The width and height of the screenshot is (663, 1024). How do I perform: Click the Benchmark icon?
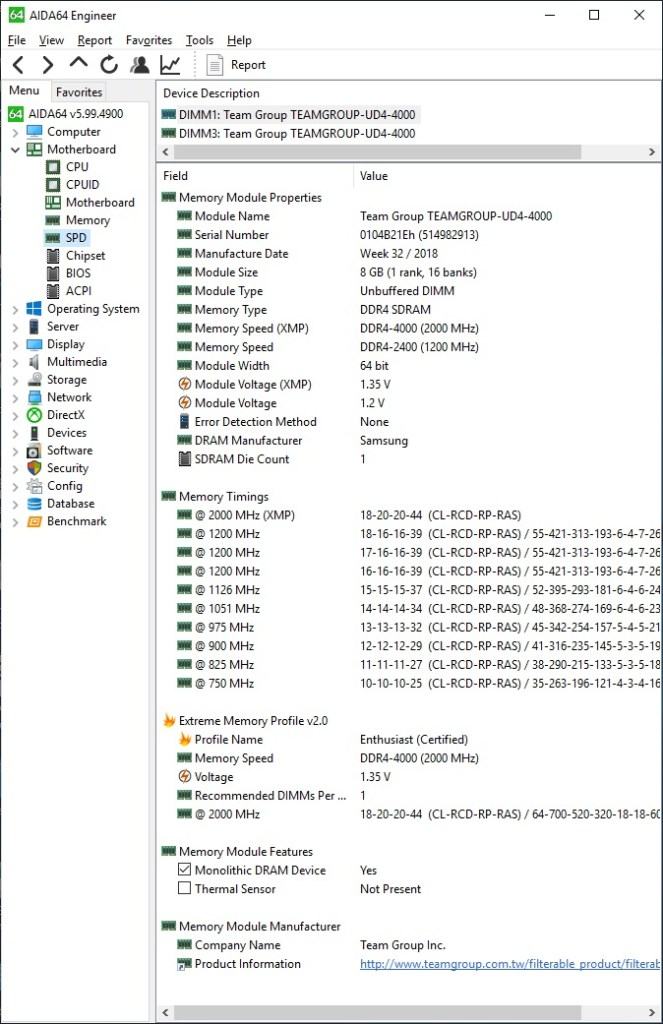[34, 521]
